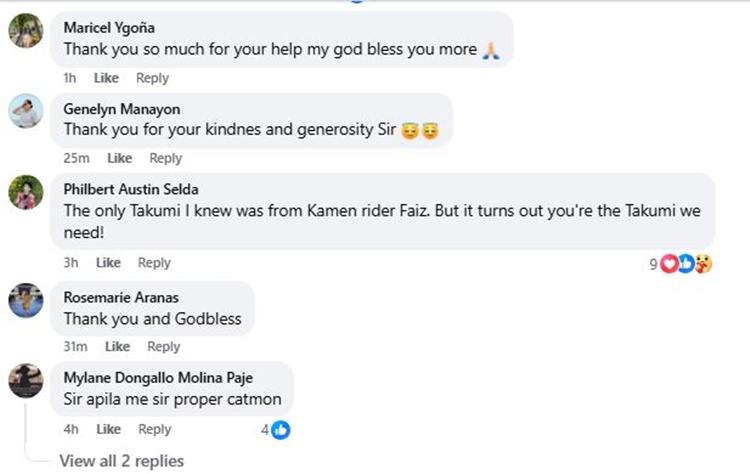Reply to Maricel Ygoña's comment
This screenshot has width=750, height=474.
(x=152, y=78)
